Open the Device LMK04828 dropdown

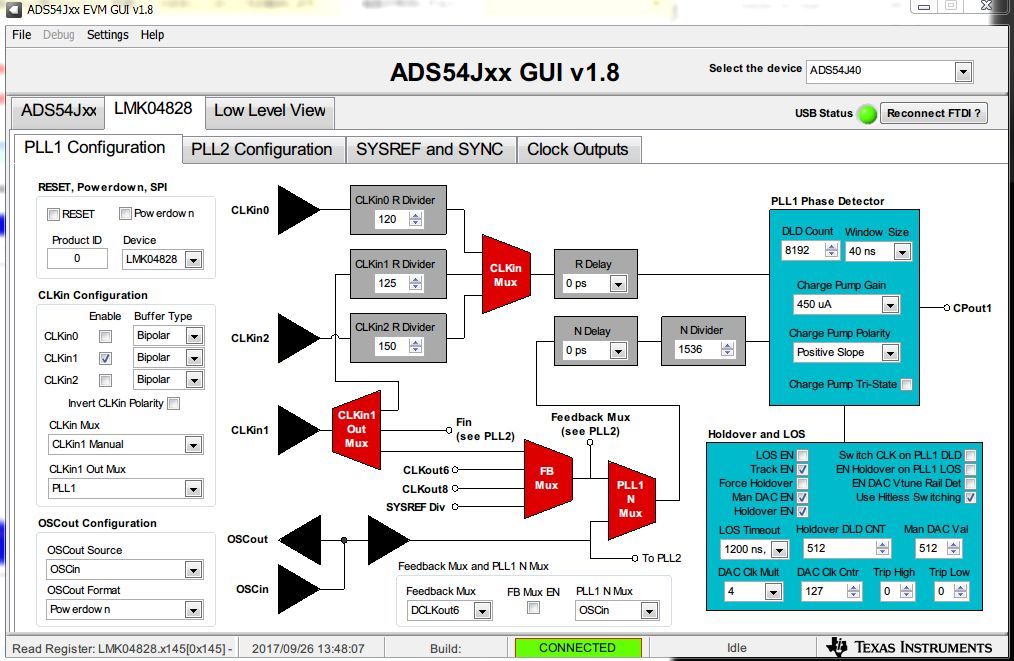163,259
